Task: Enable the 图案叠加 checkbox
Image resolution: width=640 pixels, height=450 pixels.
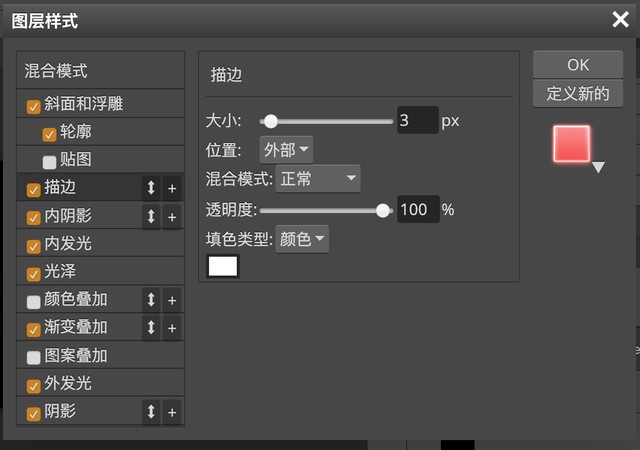Action: (x=34, y=357)
